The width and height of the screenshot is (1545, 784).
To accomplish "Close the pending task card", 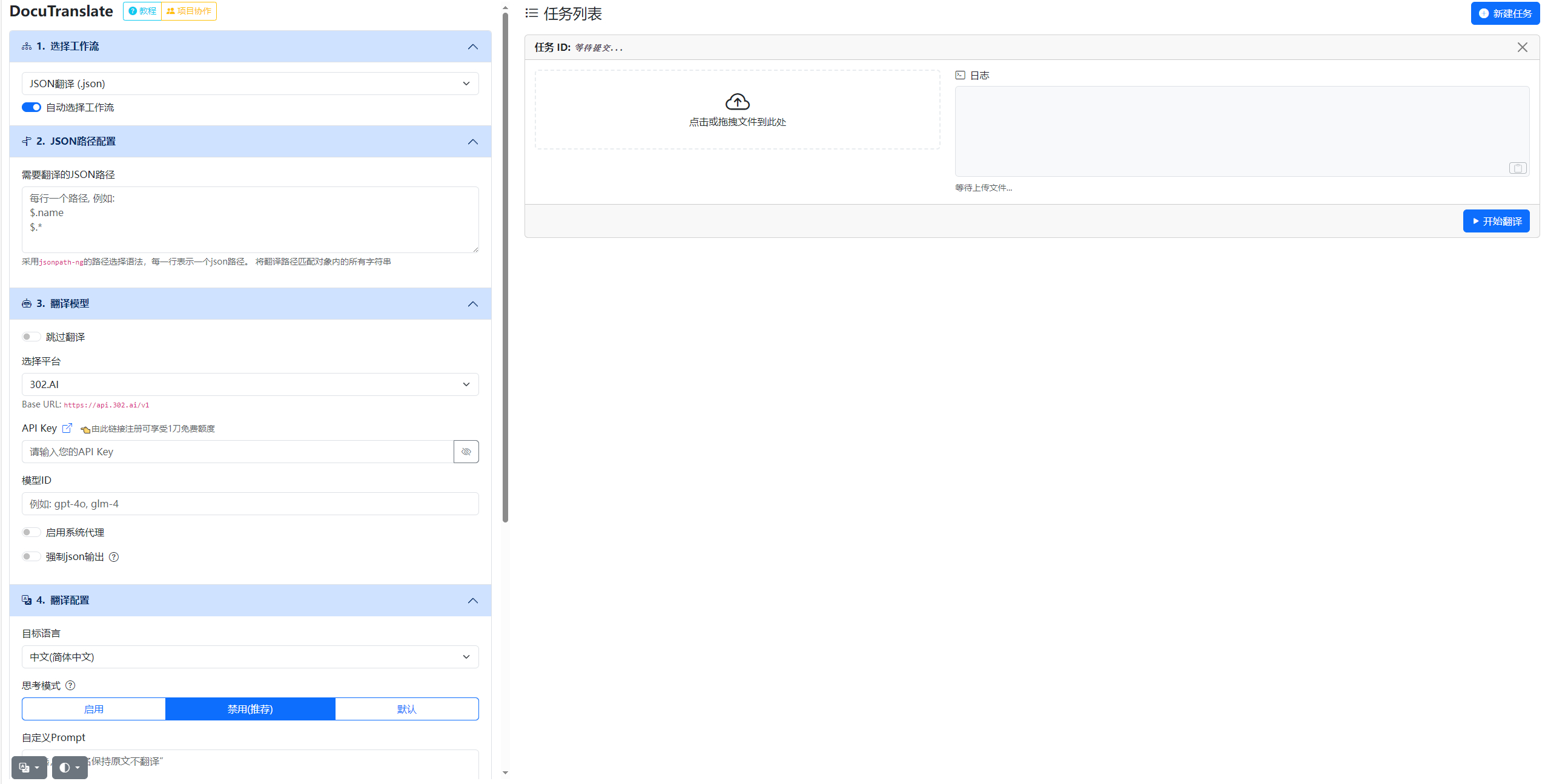I will click(1522, 47).
